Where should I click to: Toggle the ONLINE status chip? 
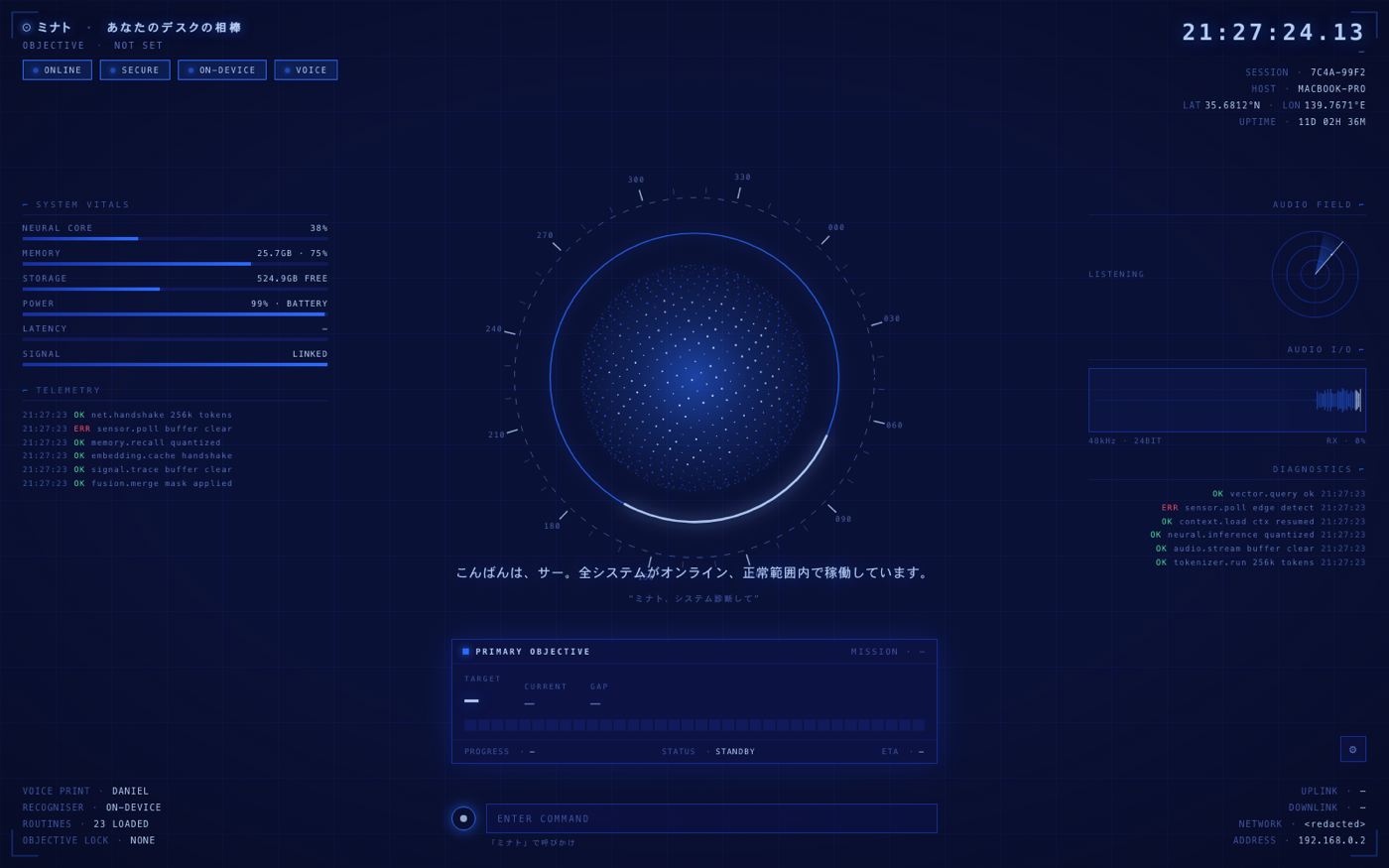point(58,69)
